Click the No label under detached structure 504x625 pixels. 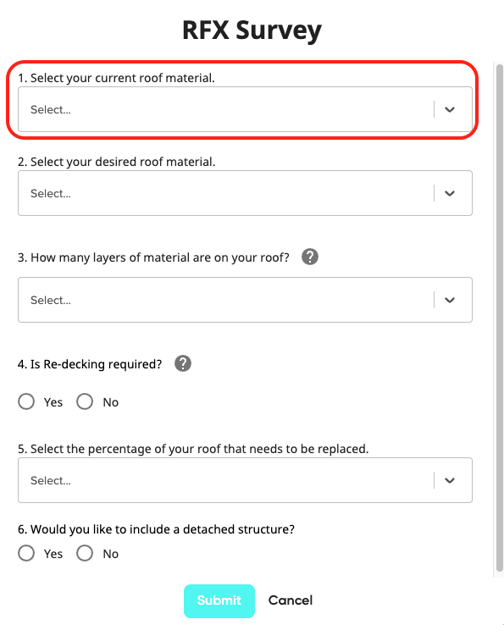tap(110, 554)
